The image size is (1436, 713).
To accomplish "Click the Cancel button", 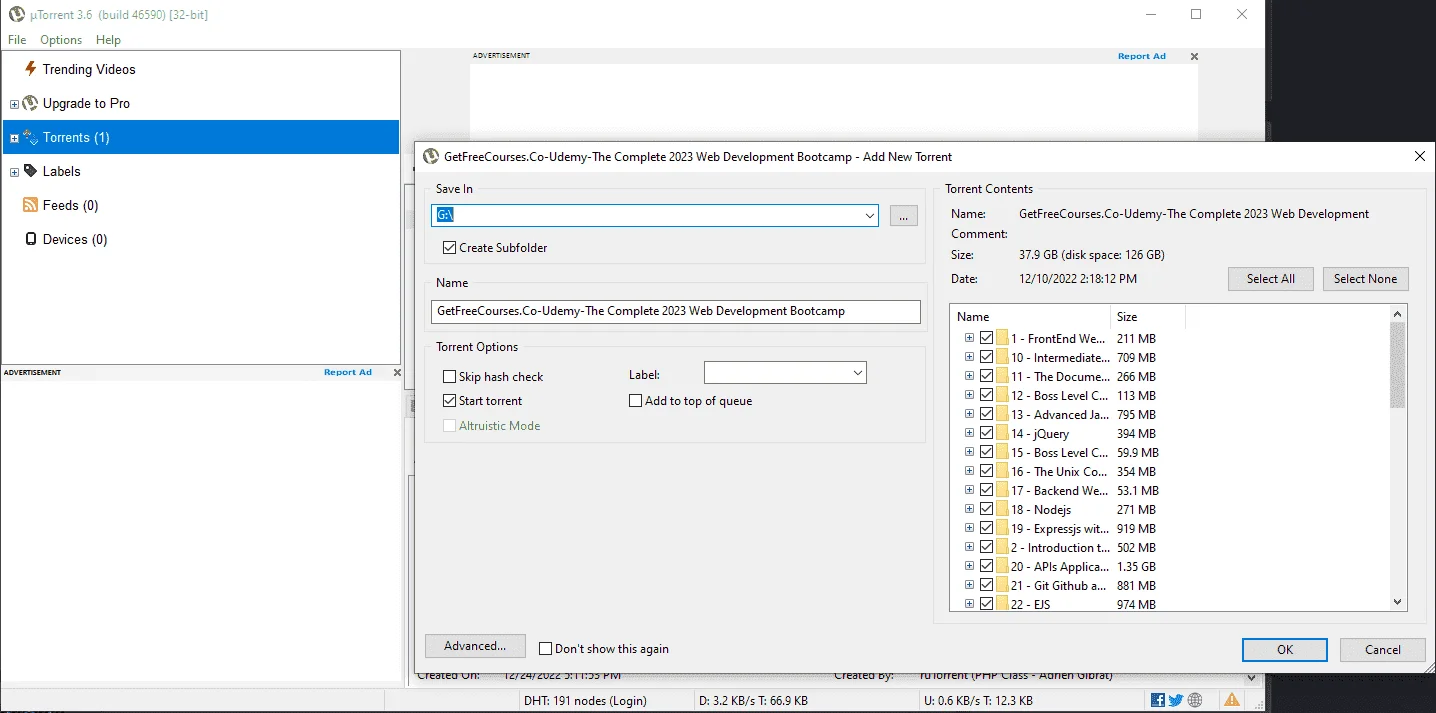I will click(1383, 649).
